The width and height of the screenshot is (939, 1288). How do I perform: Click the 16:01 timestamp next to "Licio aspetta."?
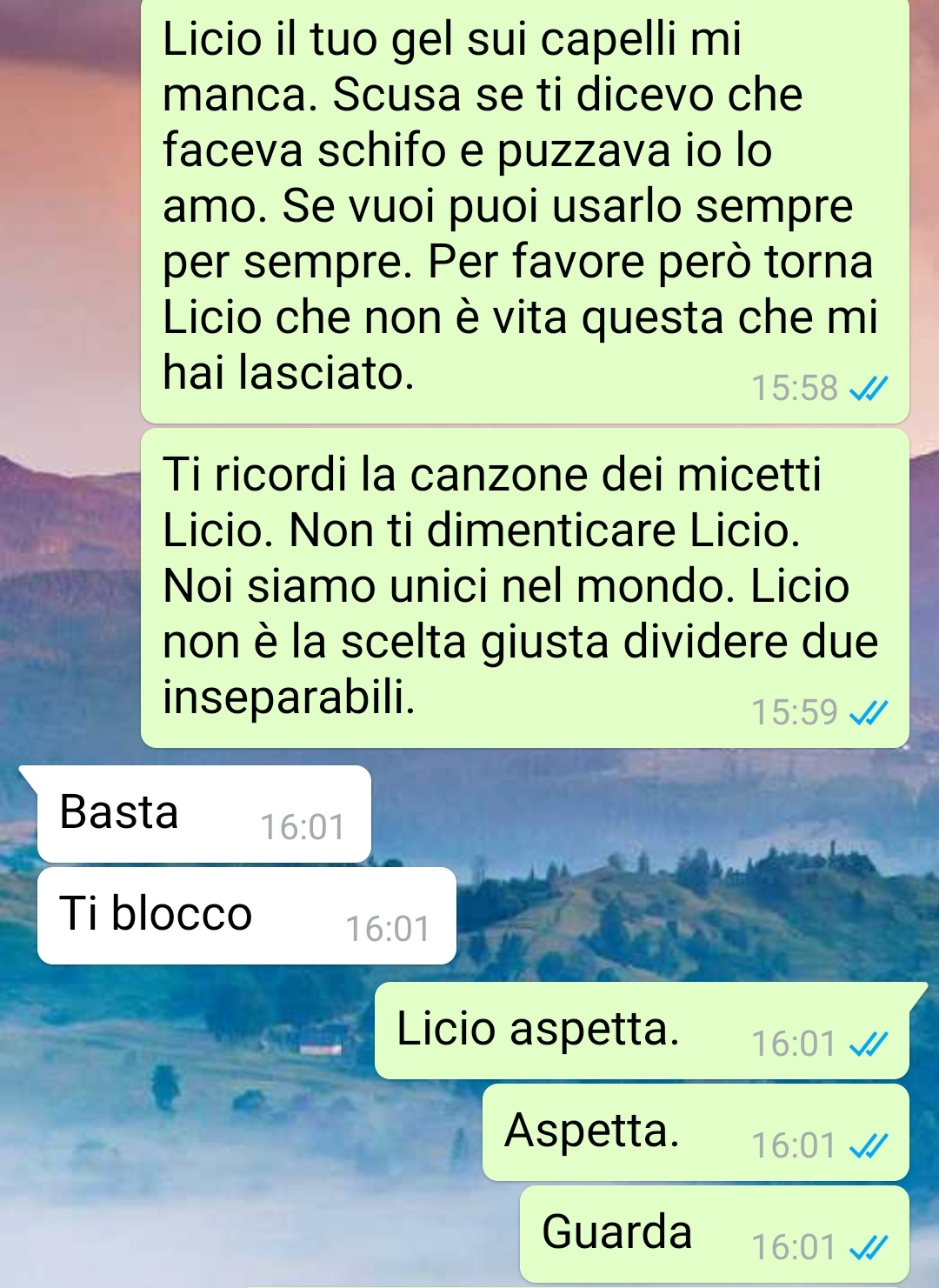click(794, 1044)
